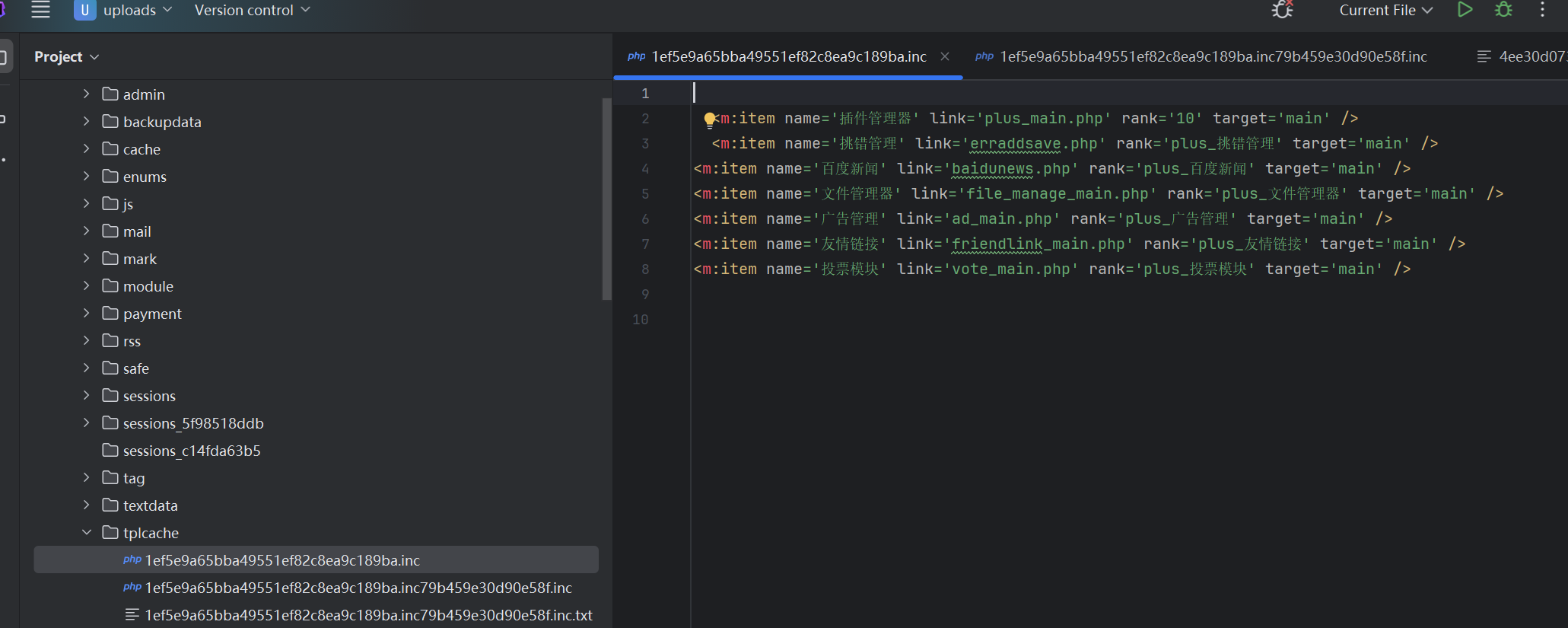
Task: Expand the cache folder
Action: 86,148
